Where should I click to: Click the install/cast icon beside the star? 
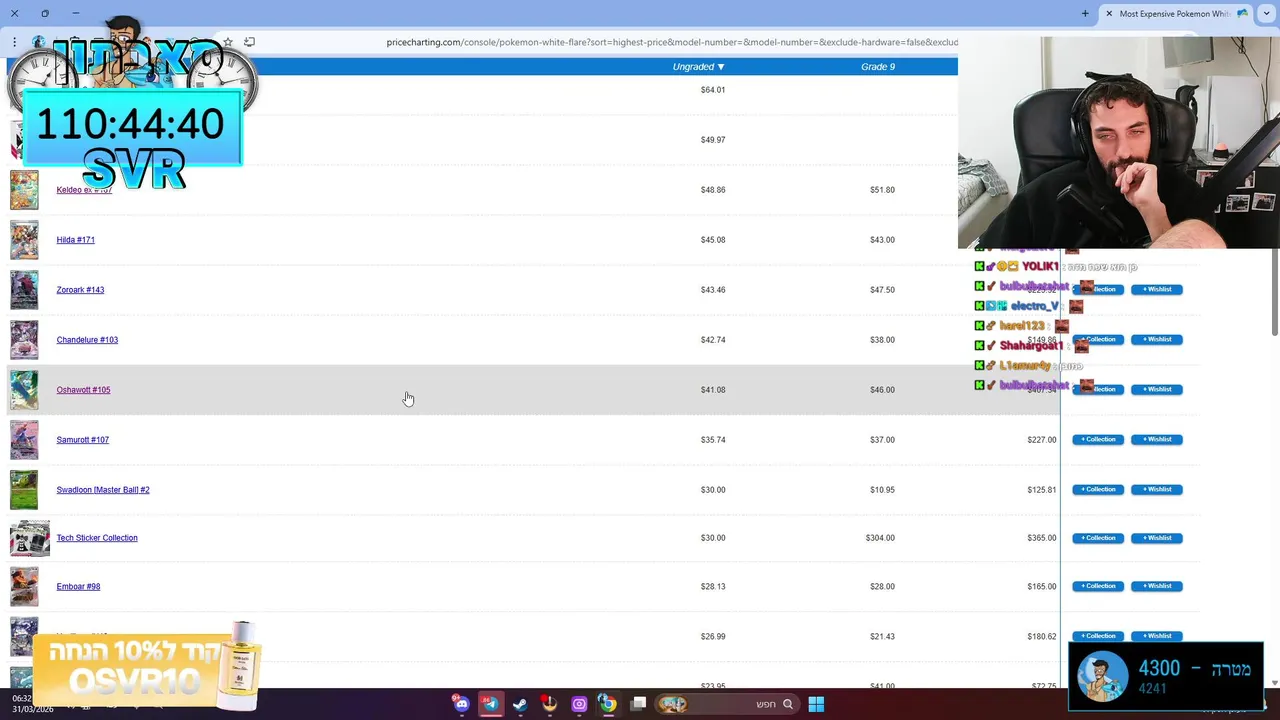click(250, 42)
